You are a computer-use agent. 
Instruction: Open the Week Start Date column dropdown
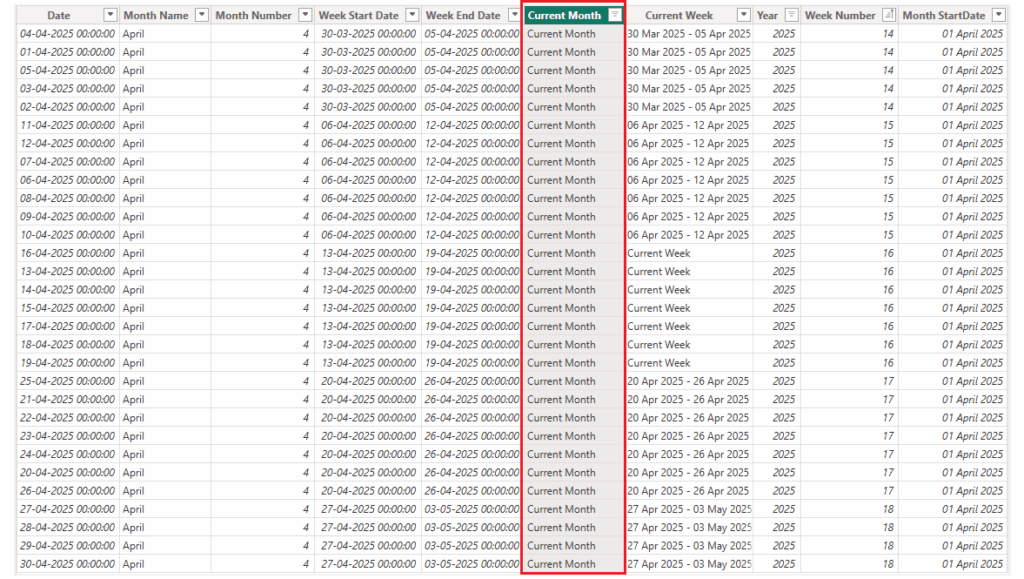click(412, 15)
